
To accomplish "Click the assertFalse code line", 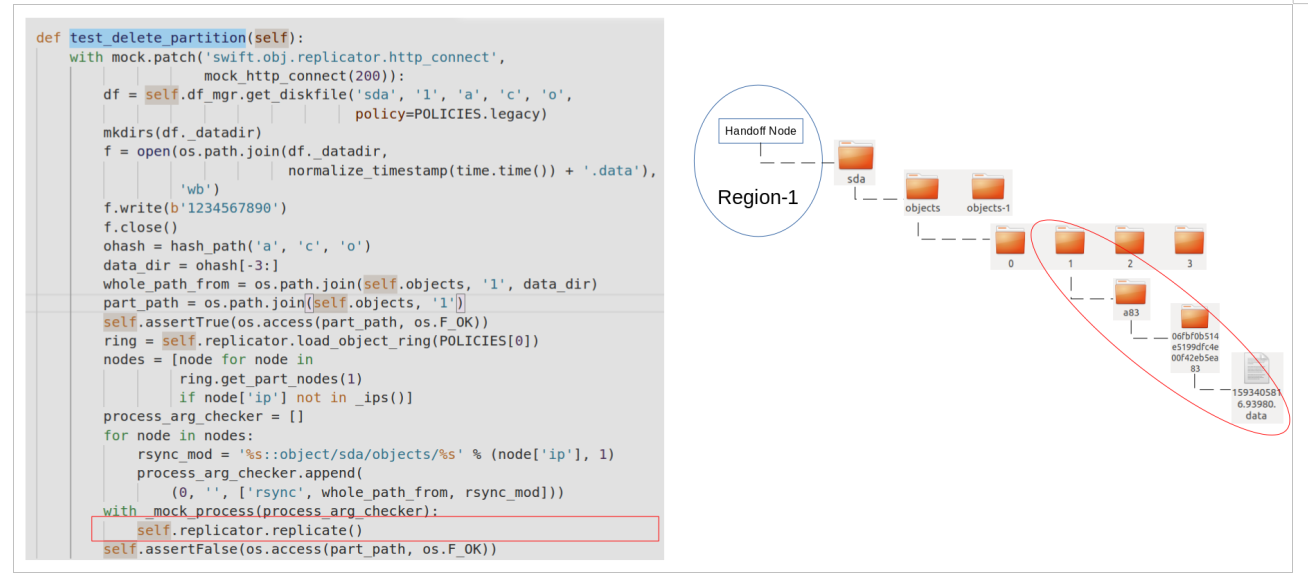I will coord(300,549).
